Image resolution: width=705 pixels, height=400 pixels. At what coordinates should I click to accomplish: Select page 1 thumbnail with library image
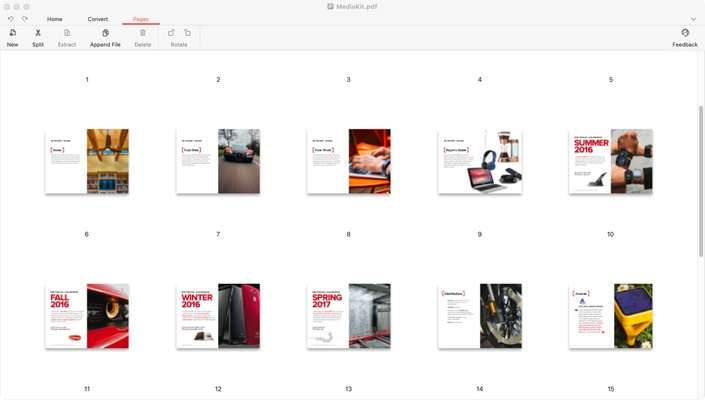pyautogui.click(x=87, y=161)
